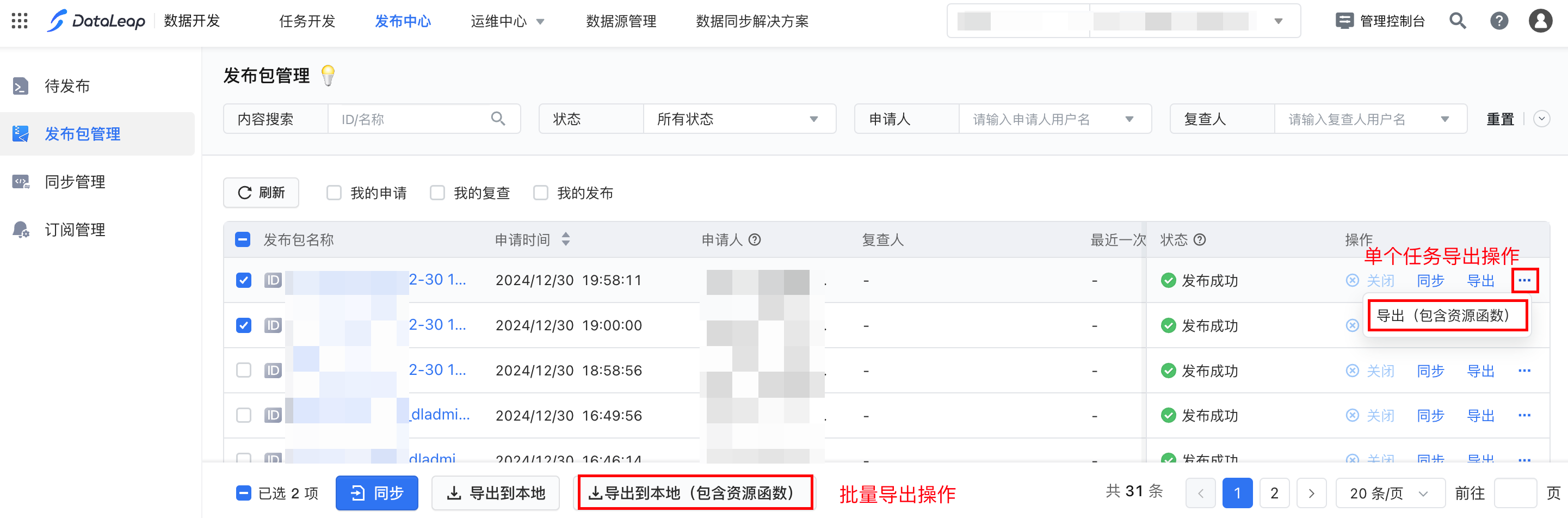Open the top bar search icon

pos(1457,21)
